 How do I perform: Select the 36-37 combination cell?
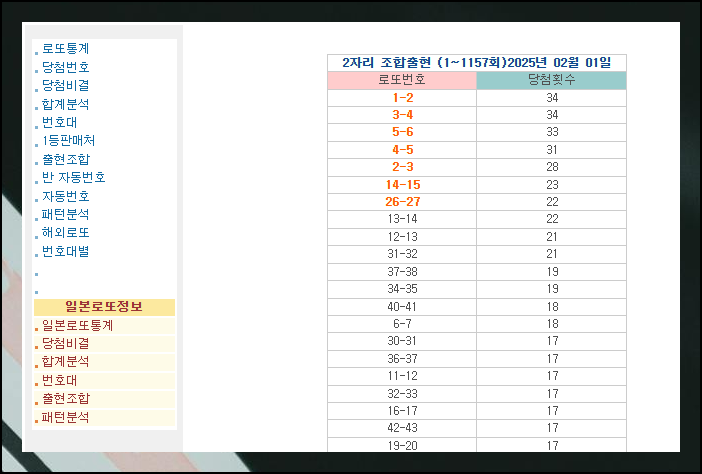click(x=402, y=359)
